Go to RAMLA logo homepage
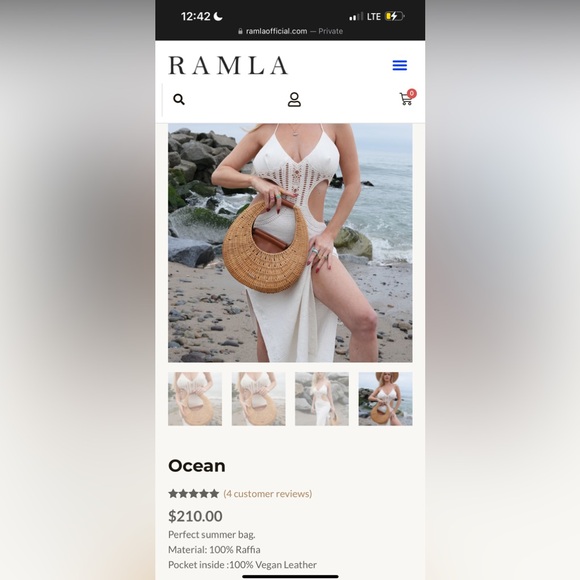580x580 pixels. coord(228,65)
